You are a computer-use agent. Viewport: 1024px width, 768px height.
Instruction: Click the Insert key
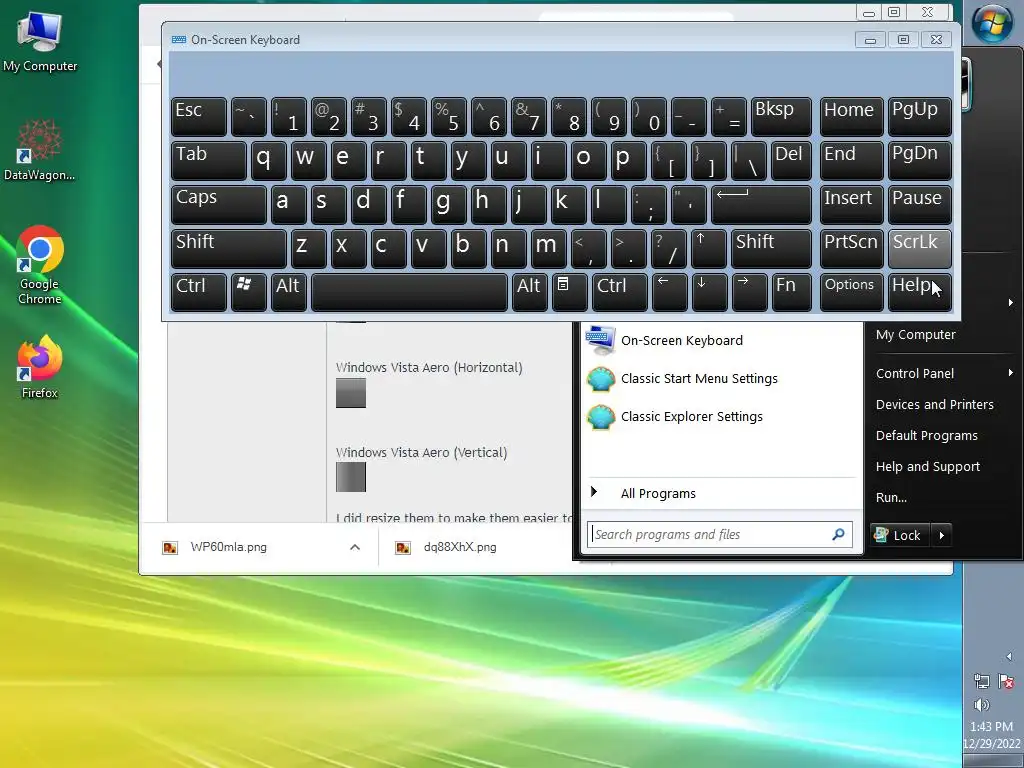pos(851,204)
